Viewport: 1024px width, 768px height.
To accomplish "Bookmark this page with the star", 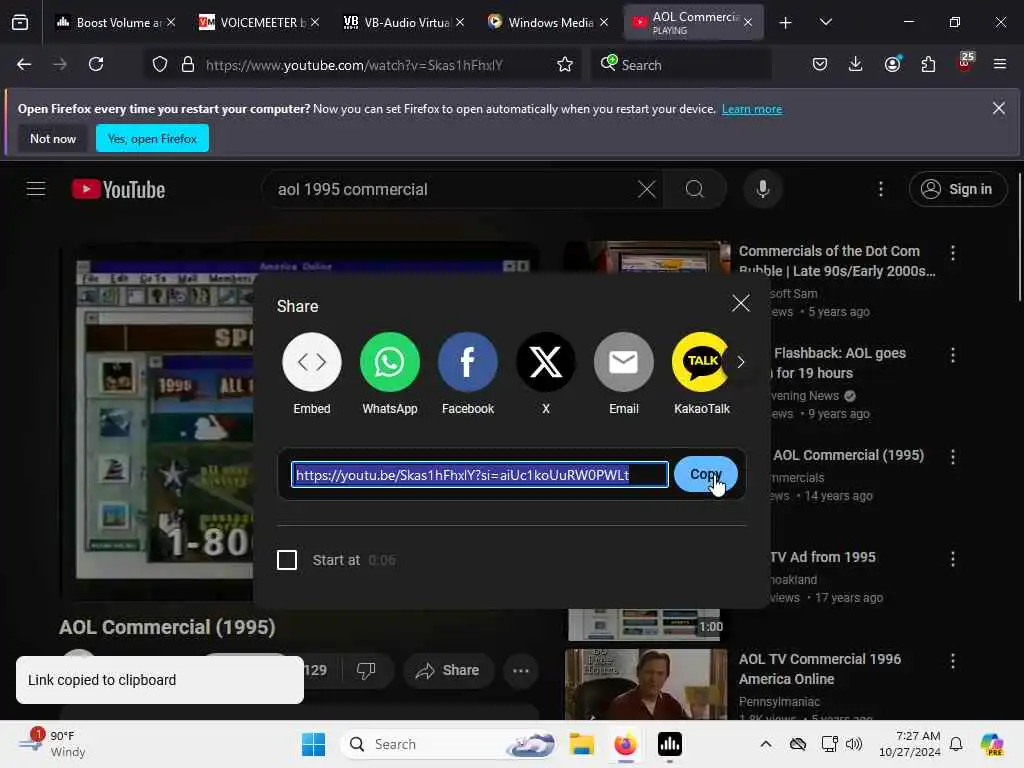I will pos(565,64).
